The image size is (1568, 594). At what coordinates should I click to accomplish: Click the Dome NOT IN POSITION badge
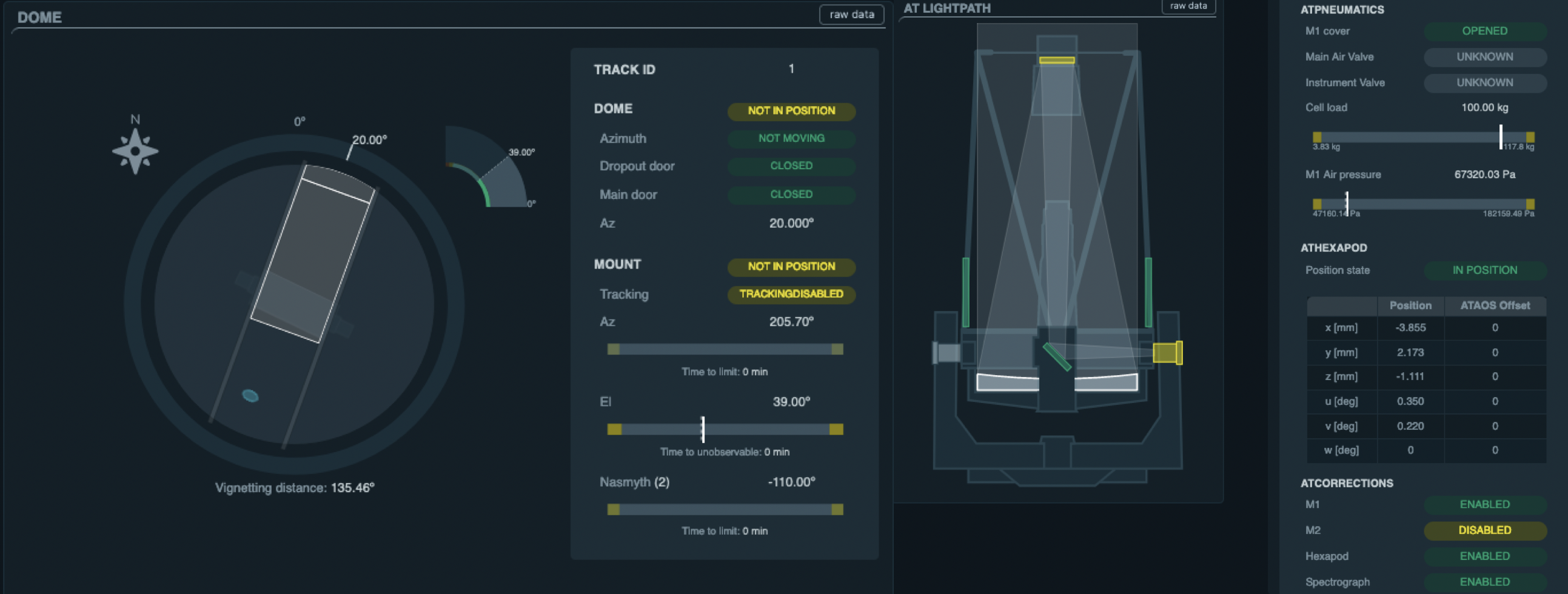791,111
